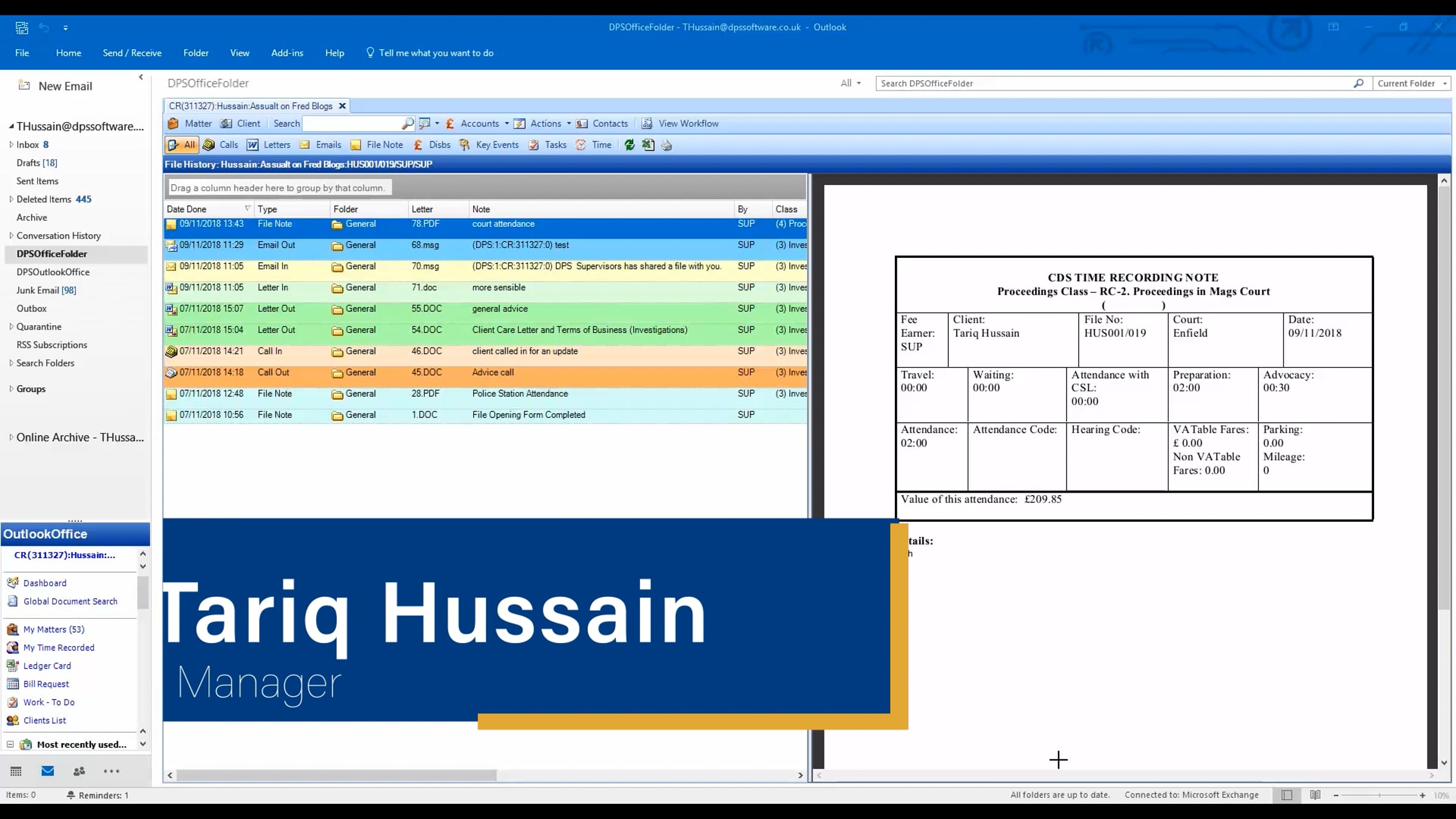
Task: Open My Time Recorded
Action: pyautogui.click(x=59, y=648)
